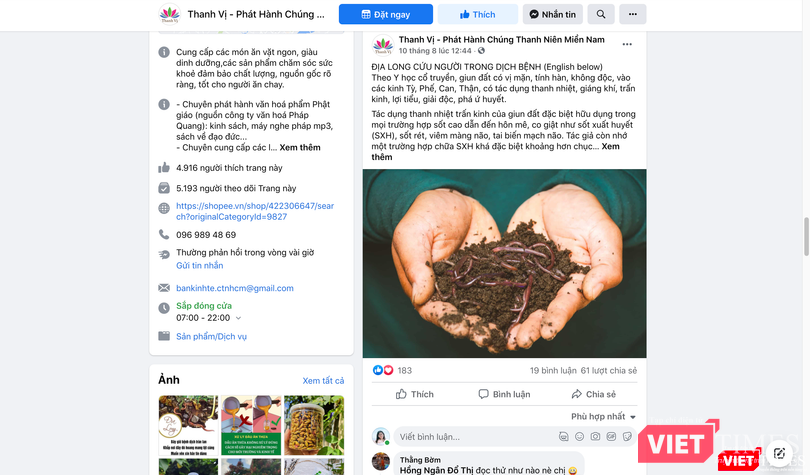Expand page description with Xem thêm
Image resolution: width=810 pixels, height=475 pixels.
tap(300, 148)
